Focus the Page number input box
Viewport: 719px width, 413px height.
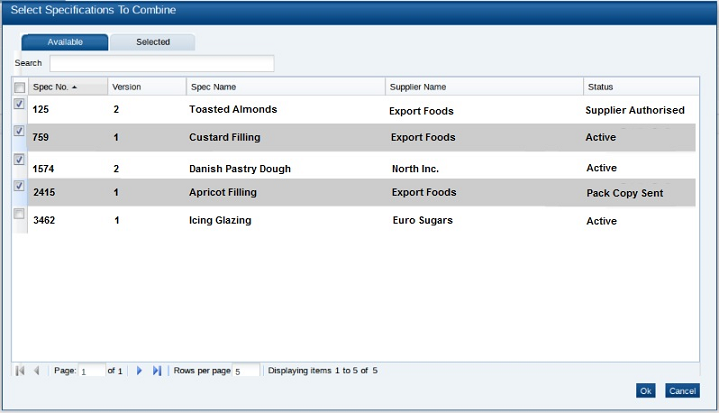pos(92,371)
